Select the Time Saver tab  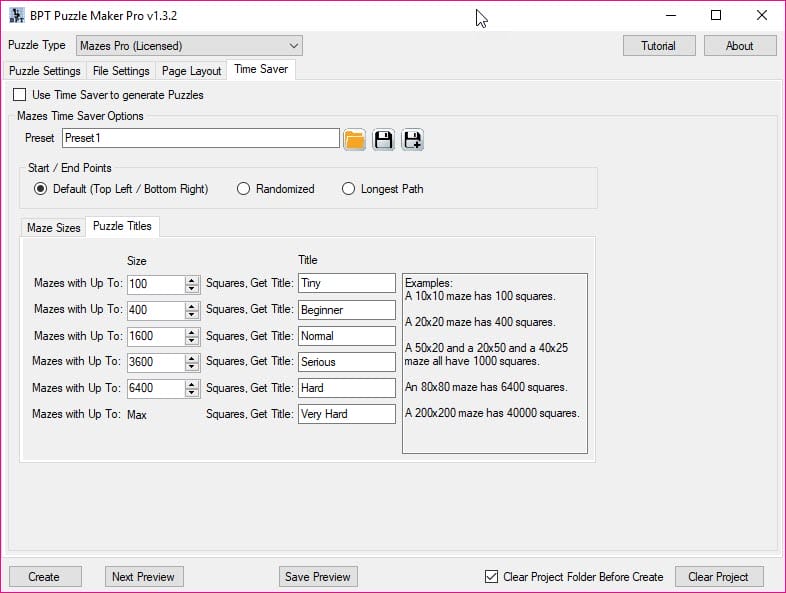coord(261,69)
